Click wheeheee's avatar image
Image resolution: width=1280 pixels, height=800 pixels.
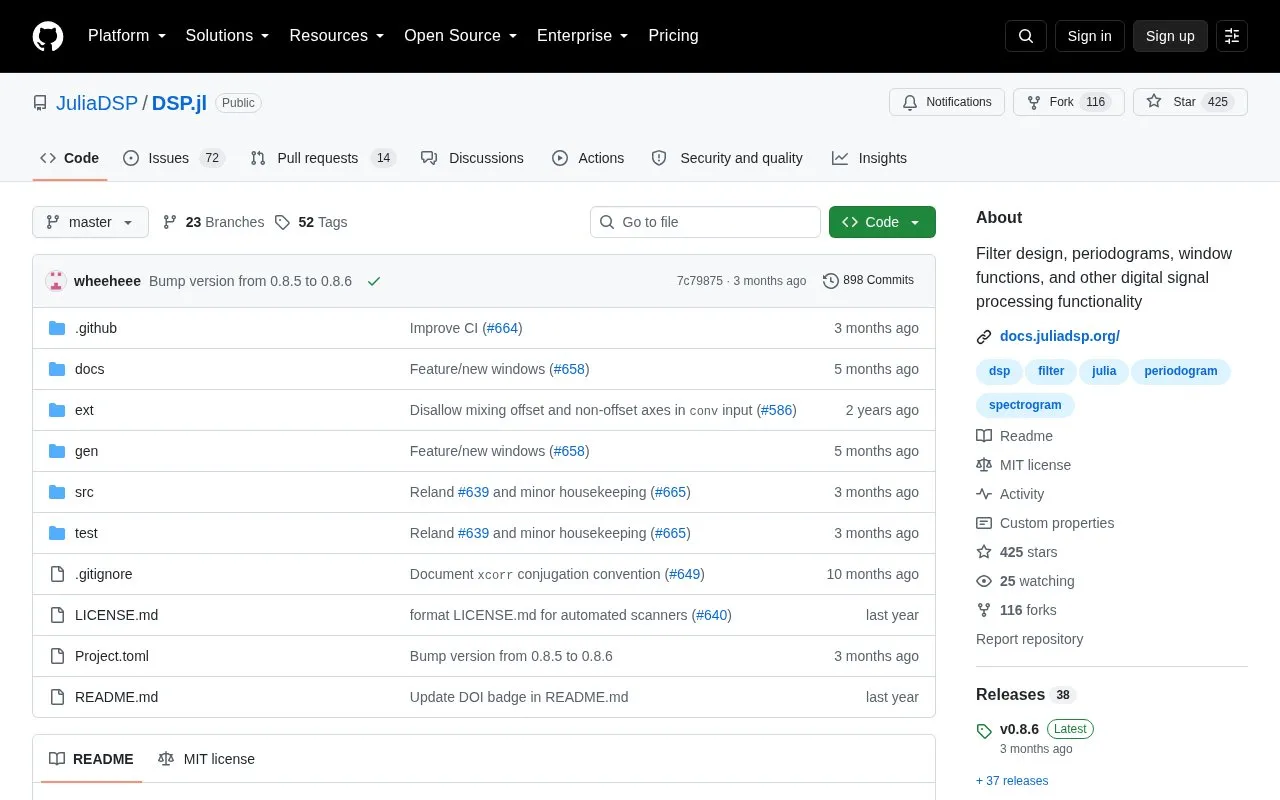(x=56, y=281)
